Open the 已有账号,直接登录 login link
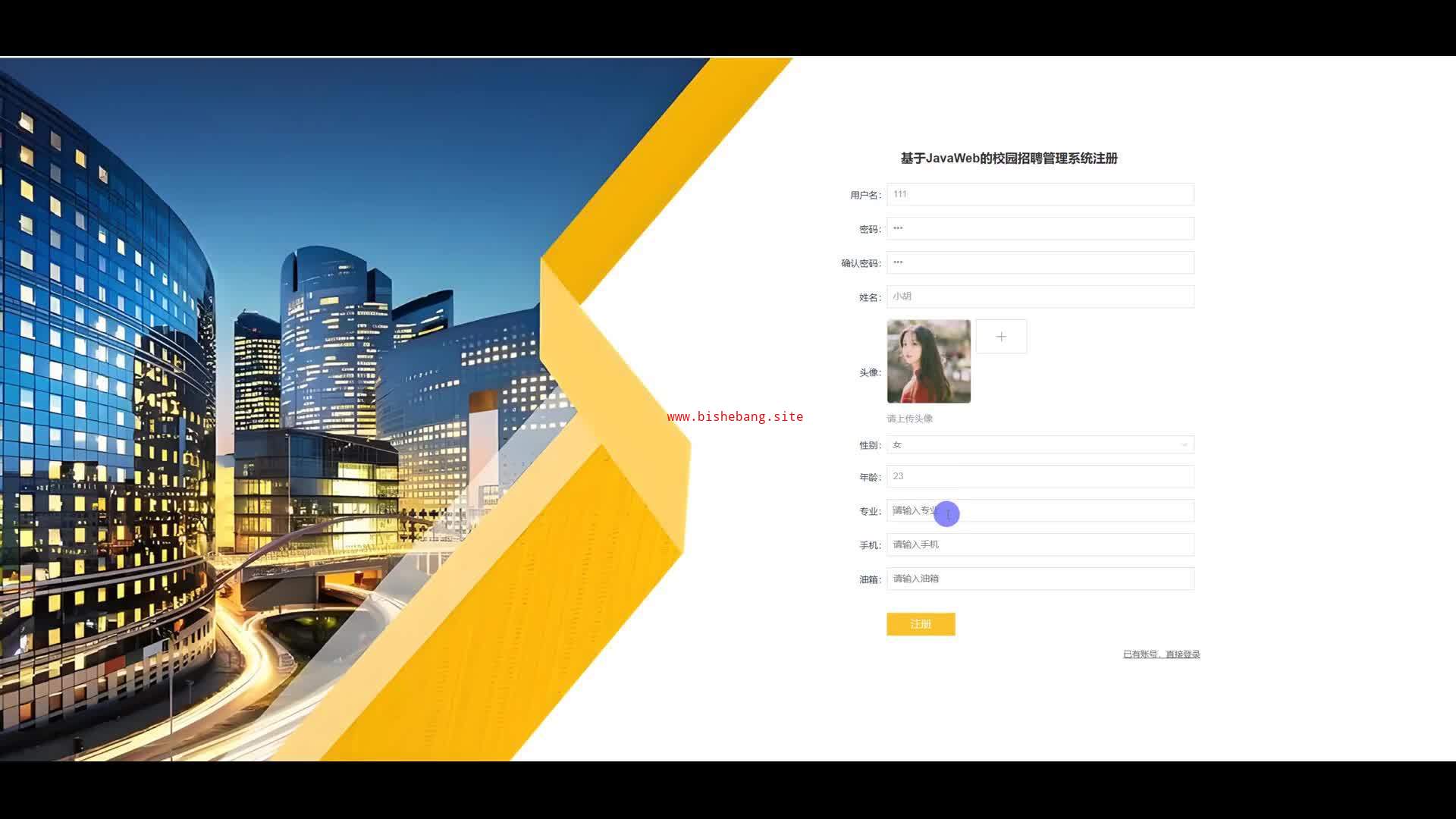 tap(1161, 654)
